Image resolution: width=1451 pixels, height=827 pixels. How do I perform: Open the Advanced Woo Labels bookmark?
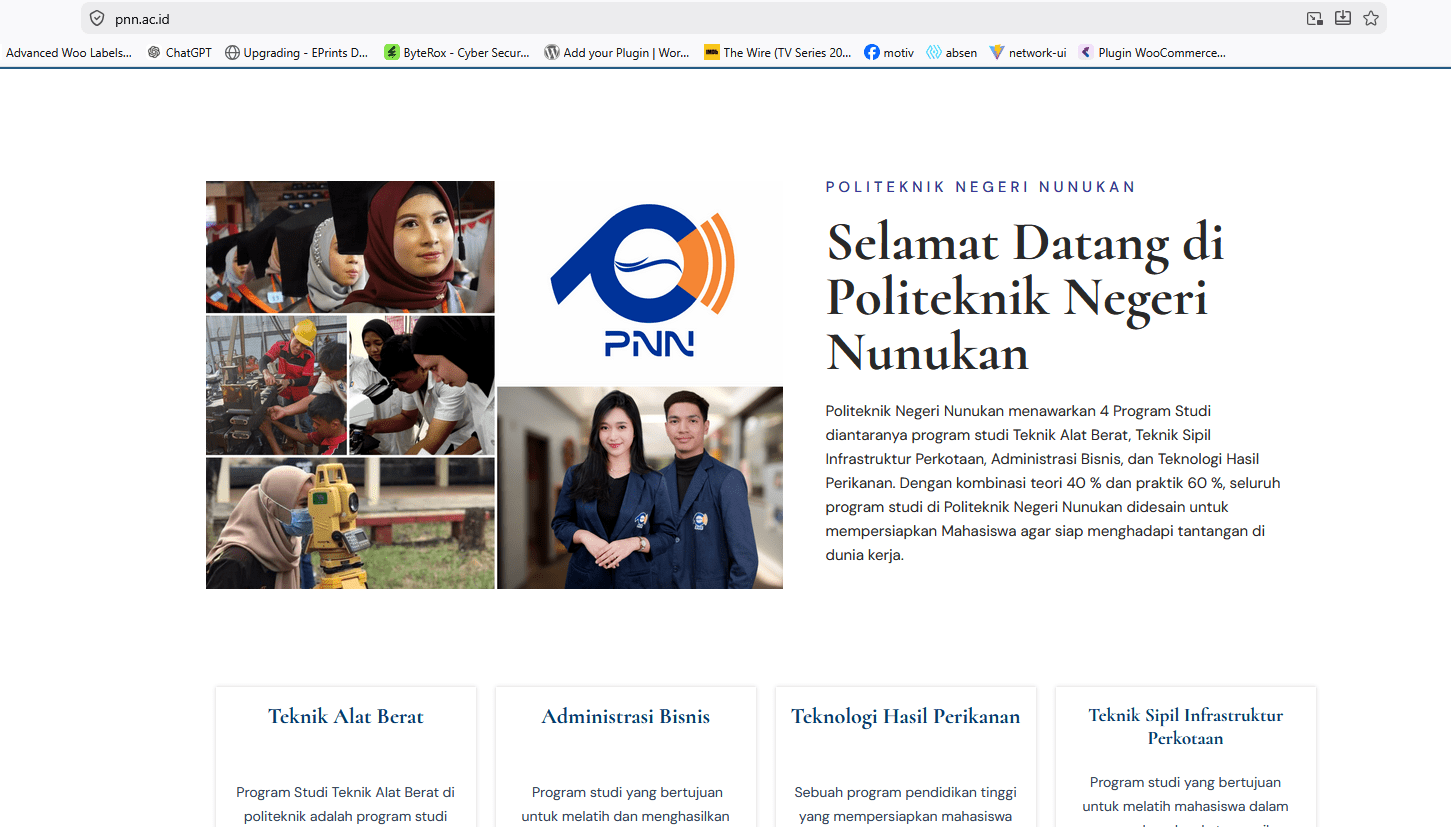[67, 52]
